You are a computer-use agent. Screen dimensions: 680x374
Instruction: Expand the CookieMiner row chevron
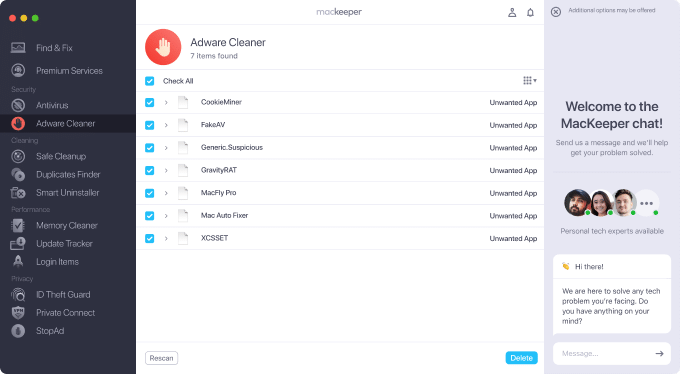pyautogui.click(x=166, y=102)
